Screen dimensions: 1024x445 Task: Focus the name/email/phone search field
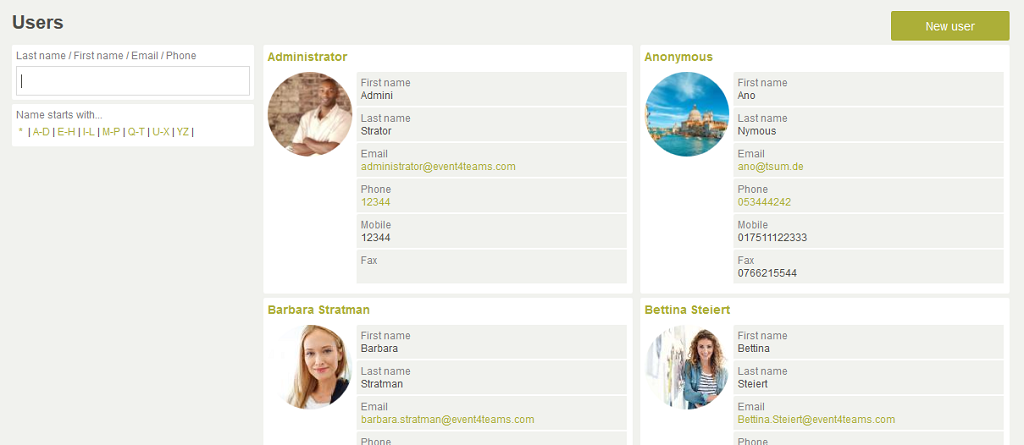click(x=133, y=81)
